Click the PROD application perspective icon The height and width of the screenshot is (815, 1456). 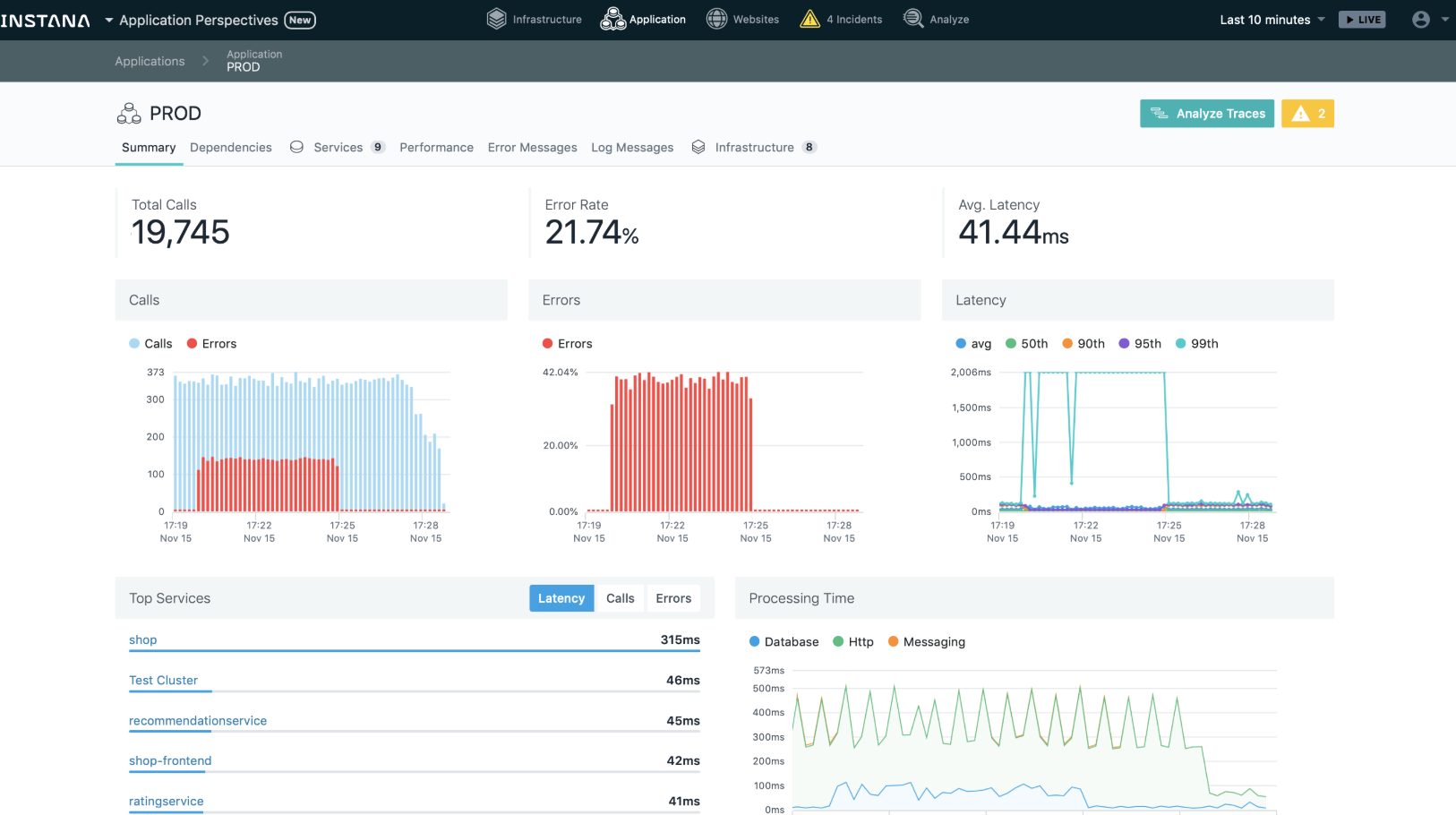tap(128, 113)
